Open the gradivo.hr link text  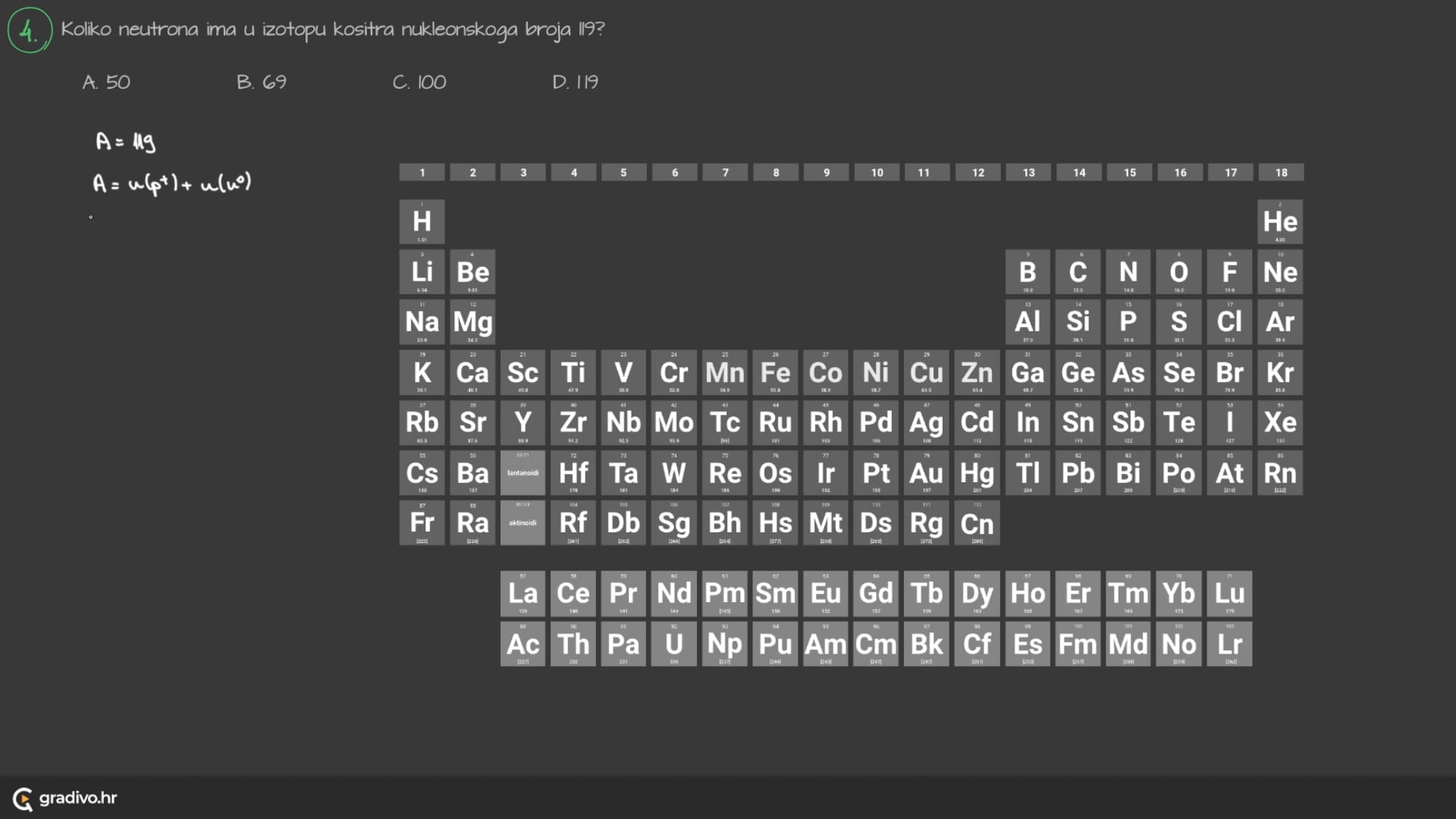(78, 798)
